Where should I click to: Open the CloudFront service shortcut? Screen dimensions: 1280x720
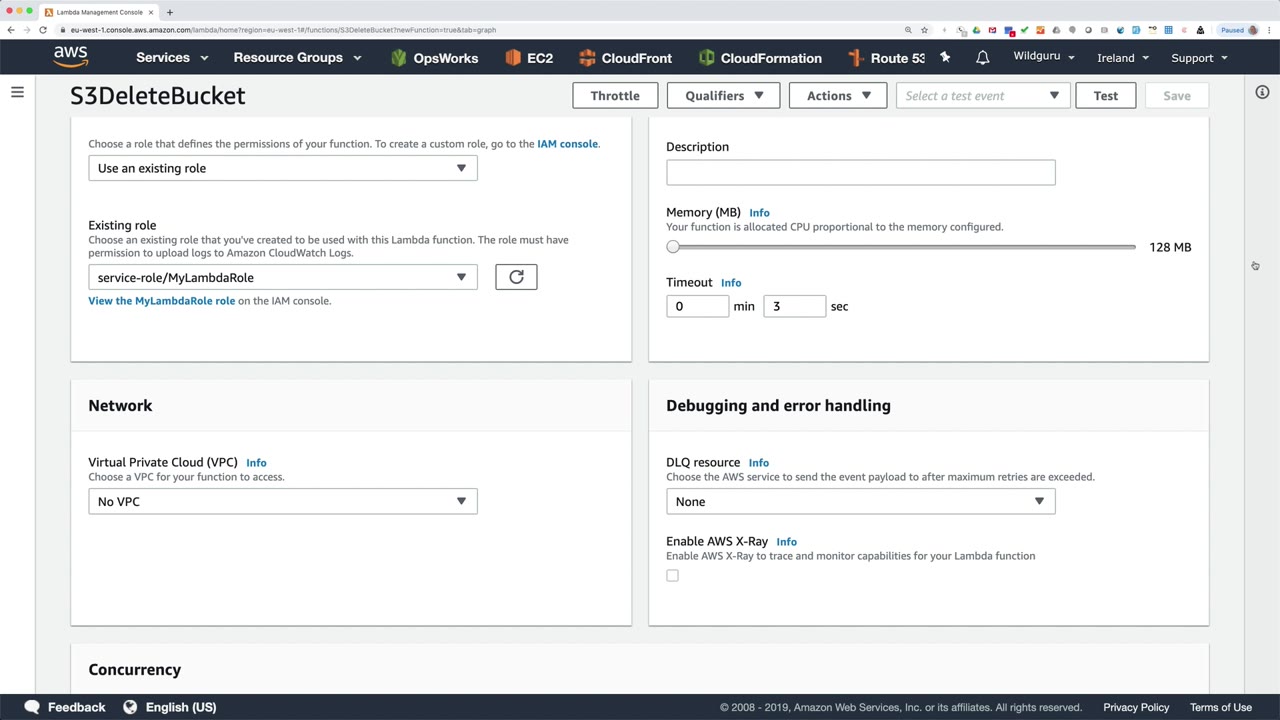click(x=625, y=58)
